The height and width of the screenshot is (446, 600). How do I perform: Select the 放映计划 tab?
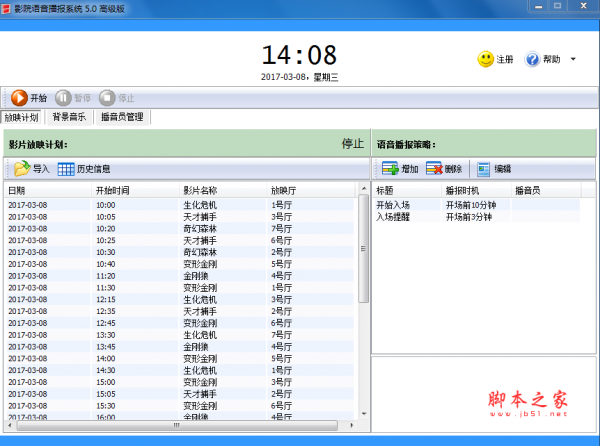[x=23, y=117]
